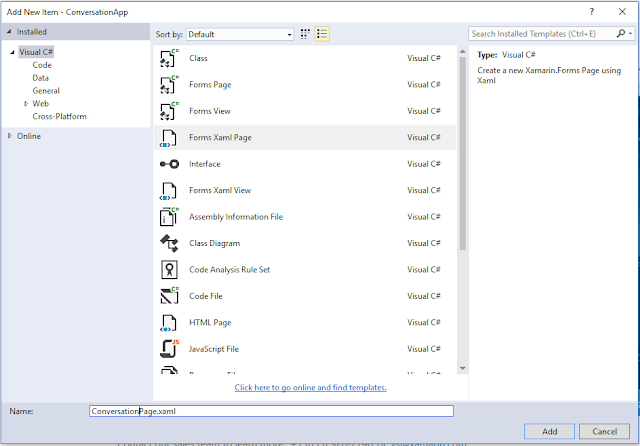Select the Web category label
This screenshot has width=640, height=446.
click(x=40, y=104)
